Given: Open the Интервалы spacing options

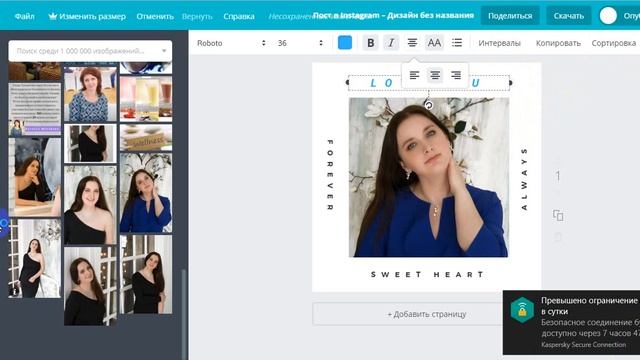Looking at the screenshot, I should (x=500, y=43).
